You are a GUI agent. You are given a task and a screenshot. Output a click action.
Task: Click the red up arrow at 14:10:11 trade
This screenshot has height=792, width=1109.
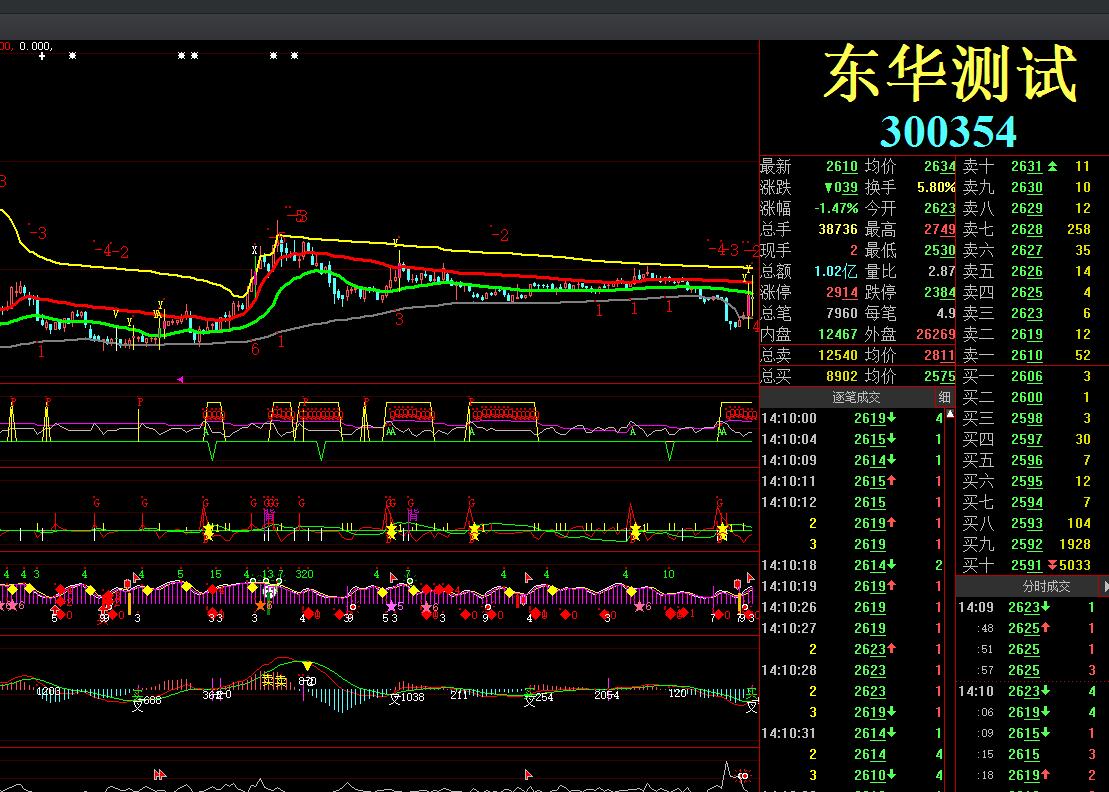(x=891, y=481)
